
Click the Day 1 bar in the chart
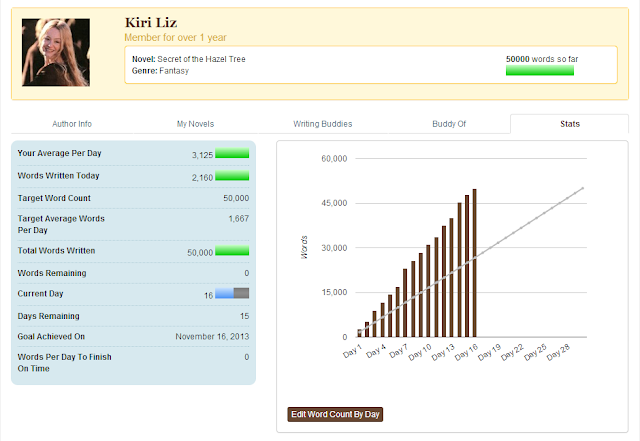359,333
